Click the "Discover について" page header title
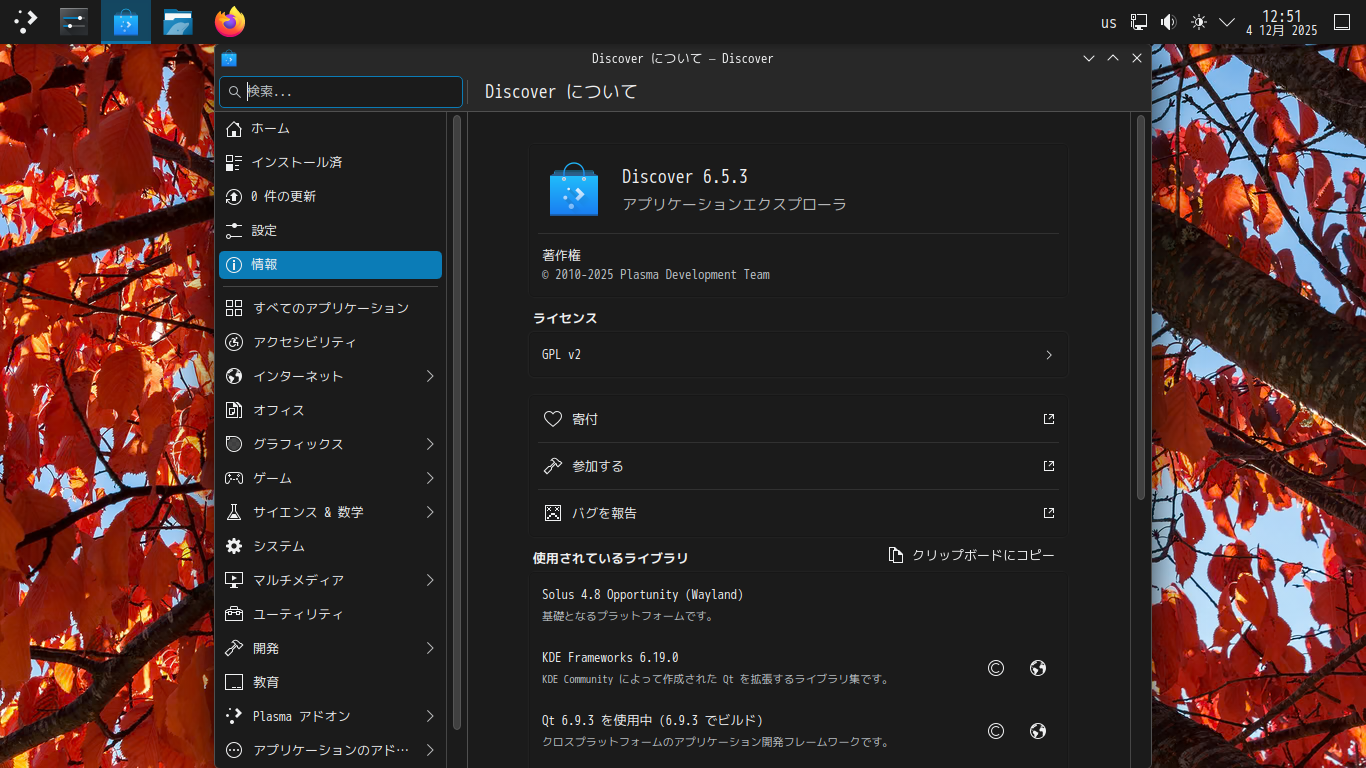The width and height of the screenshot is (1366, 768). pyautogui.click(x=561, y=92)
